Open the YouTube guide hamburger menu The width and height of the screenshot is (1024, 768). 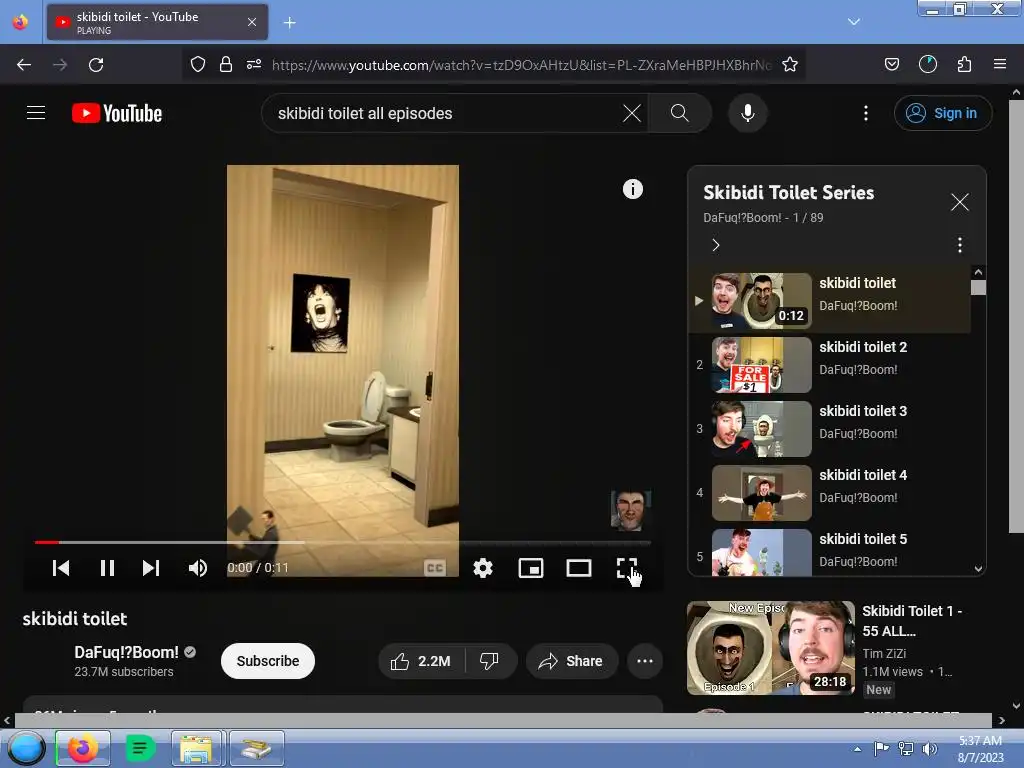tap(36, 113)
